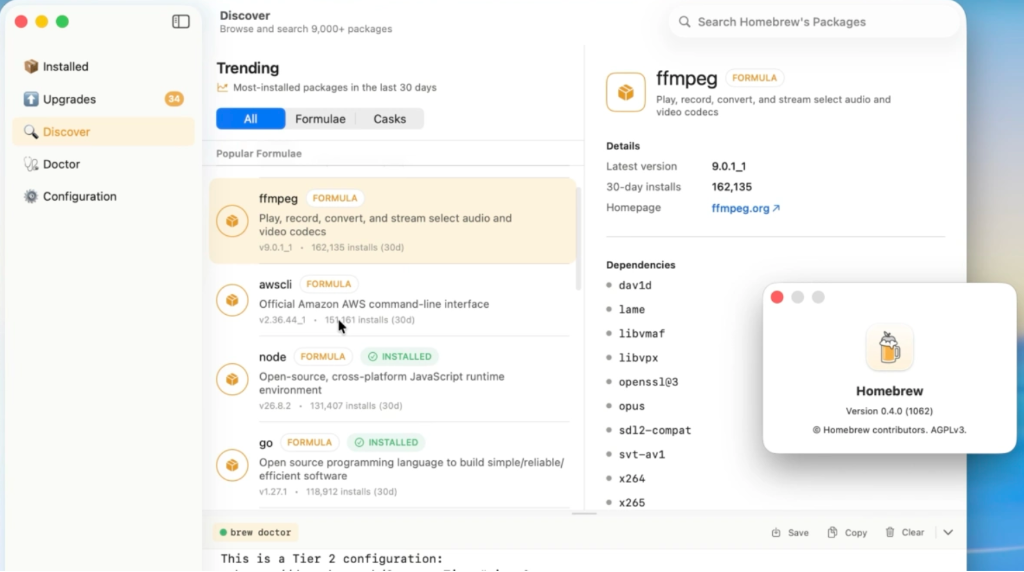The image size is (1024, 572).
Task: Click the INSTALLED badge on node row
Action: pos(400,357)
